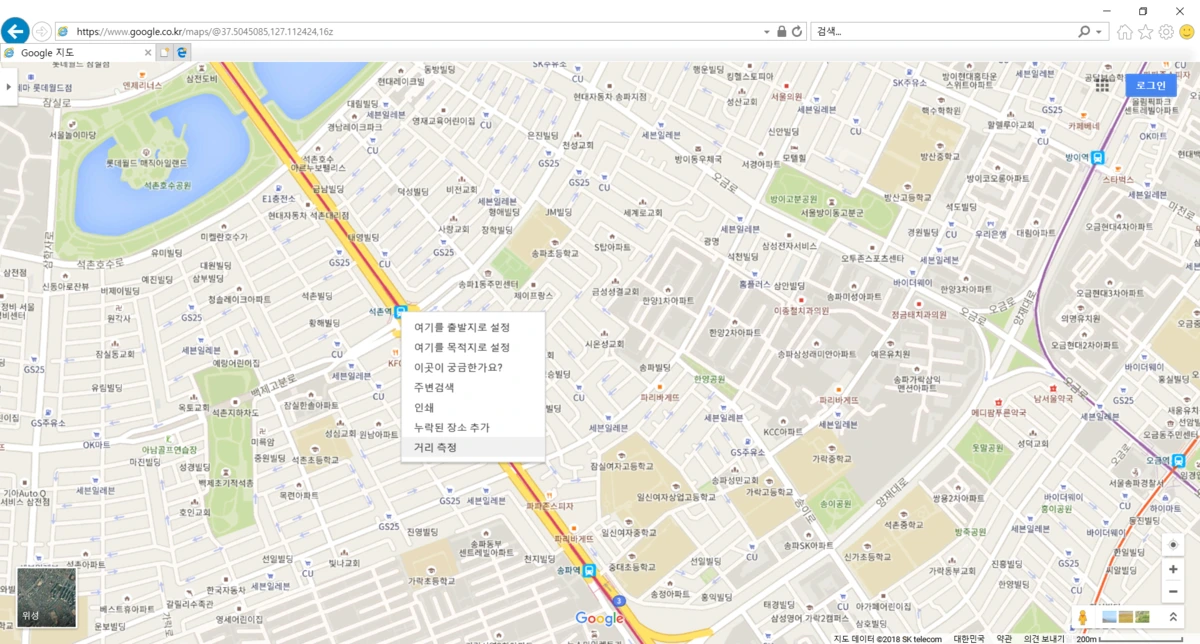
Task: Select 누락된 장소 추가 menu item
Action: 473,427
